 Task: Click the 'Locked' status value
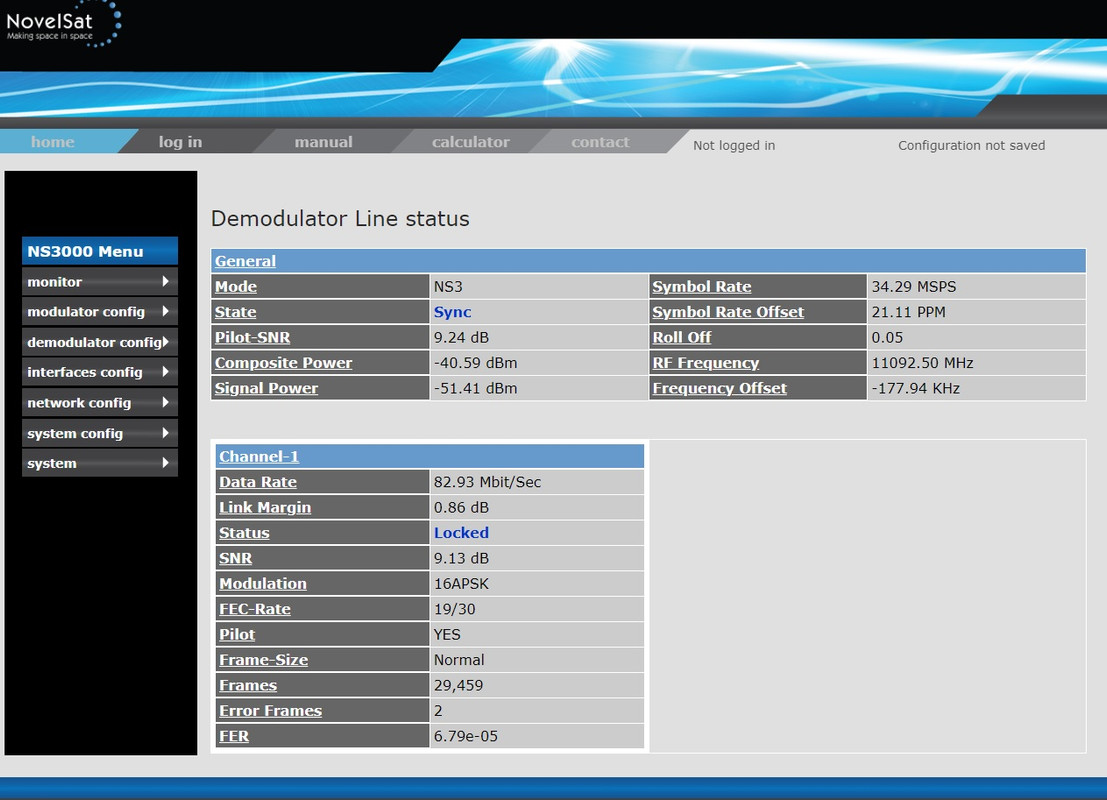[461, 533]
